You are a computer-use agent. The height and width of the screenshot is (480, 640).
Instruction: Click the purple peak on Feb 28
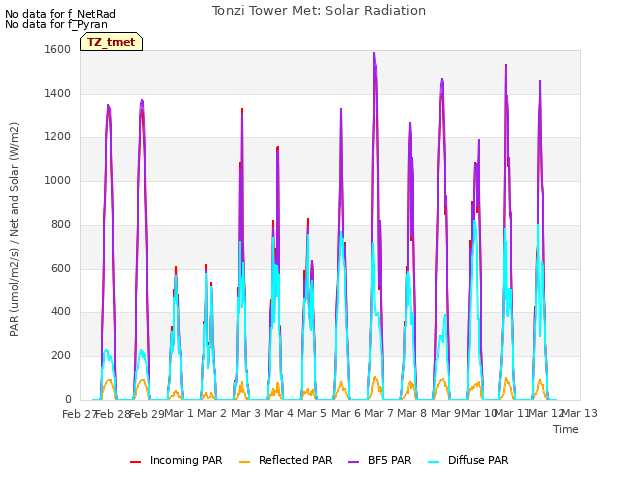(108, 106)
